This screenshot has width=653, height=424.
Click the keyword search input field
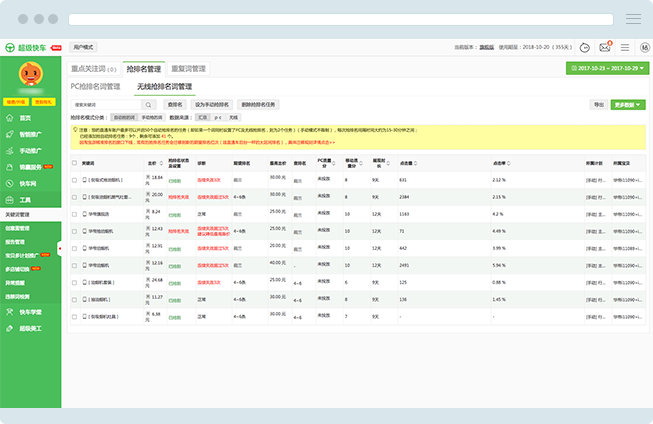coord(105,104)
